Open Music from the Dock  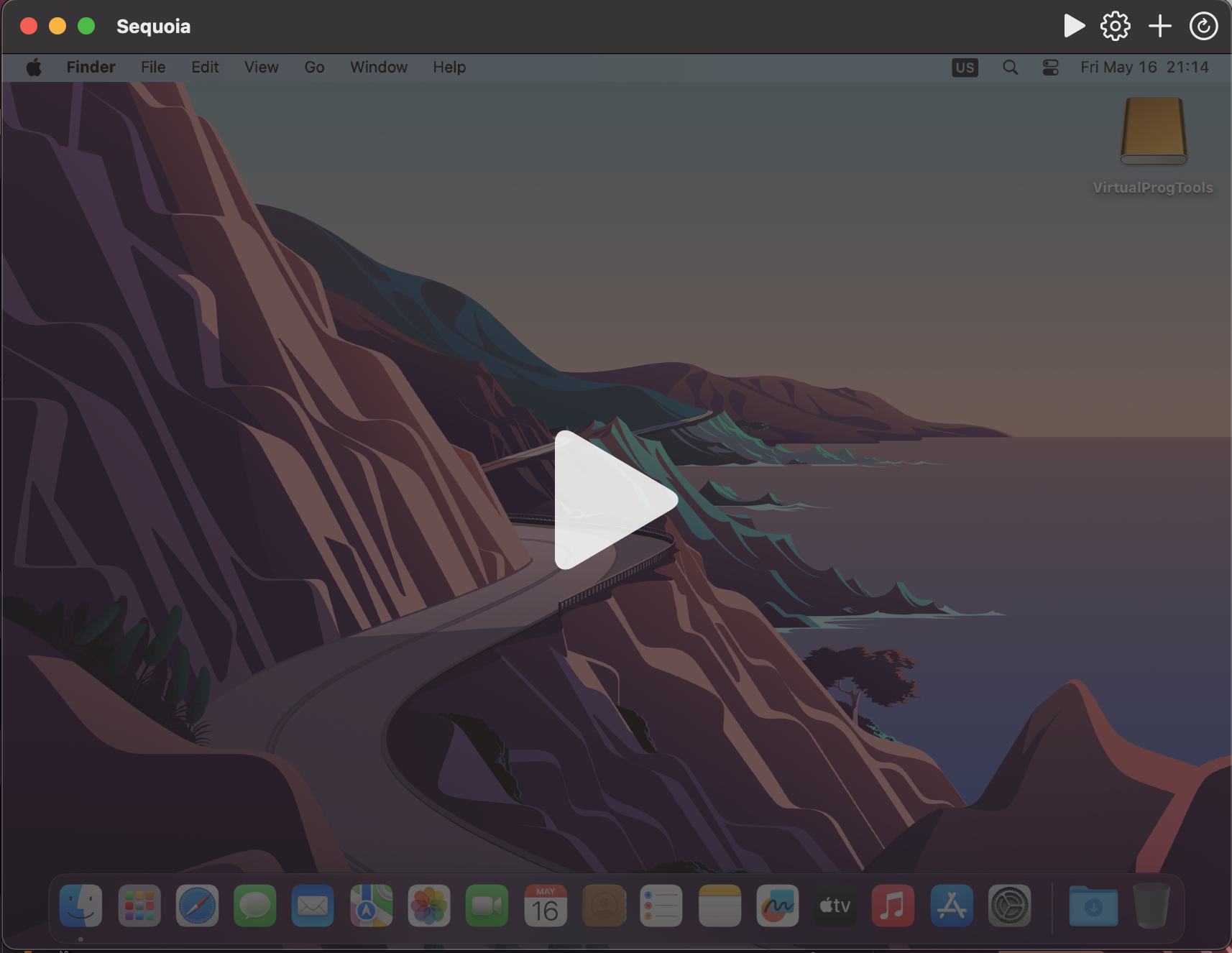tap(893, 906)
